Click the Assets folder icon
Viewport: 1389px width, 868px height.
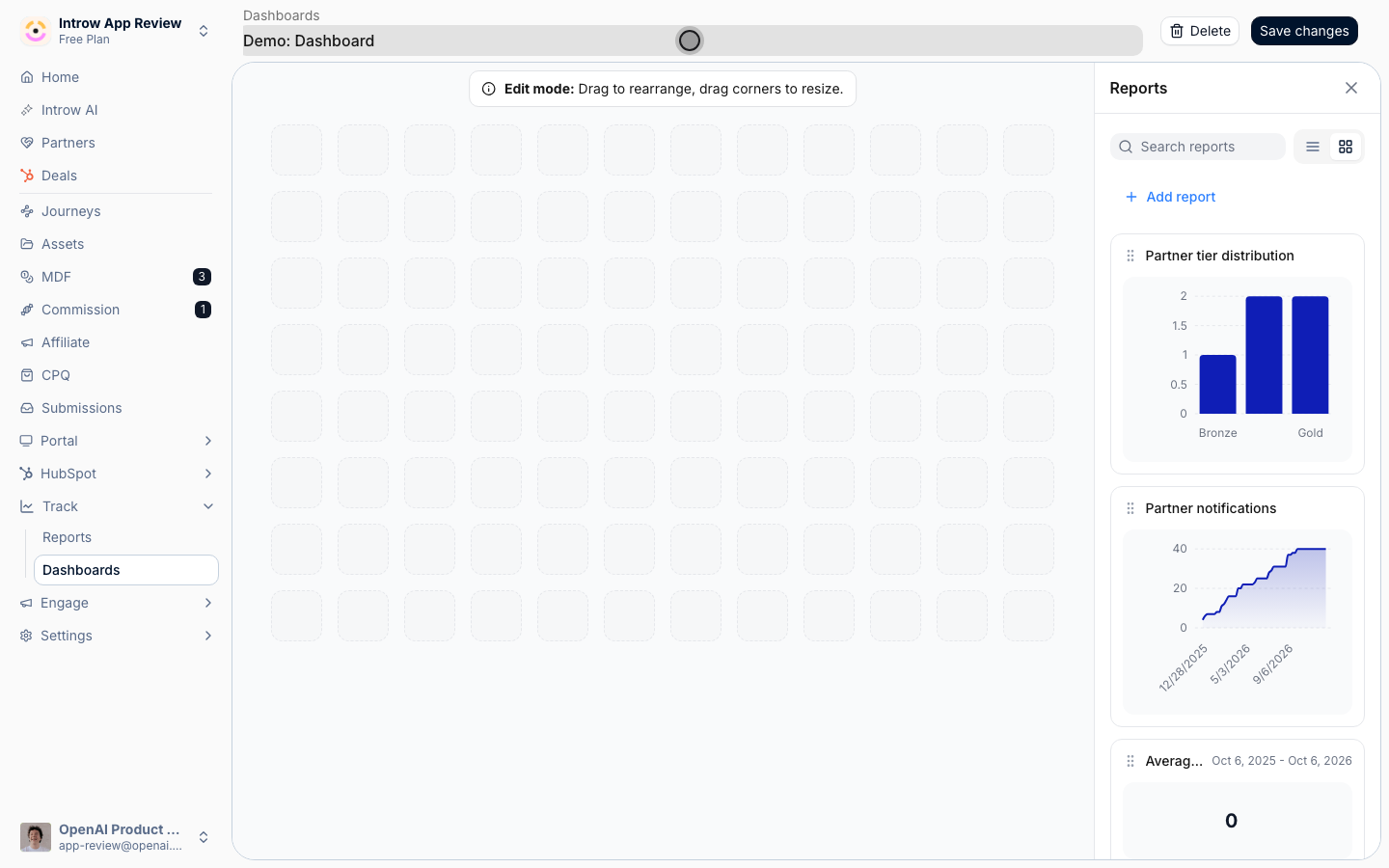[x=27, y=244]
